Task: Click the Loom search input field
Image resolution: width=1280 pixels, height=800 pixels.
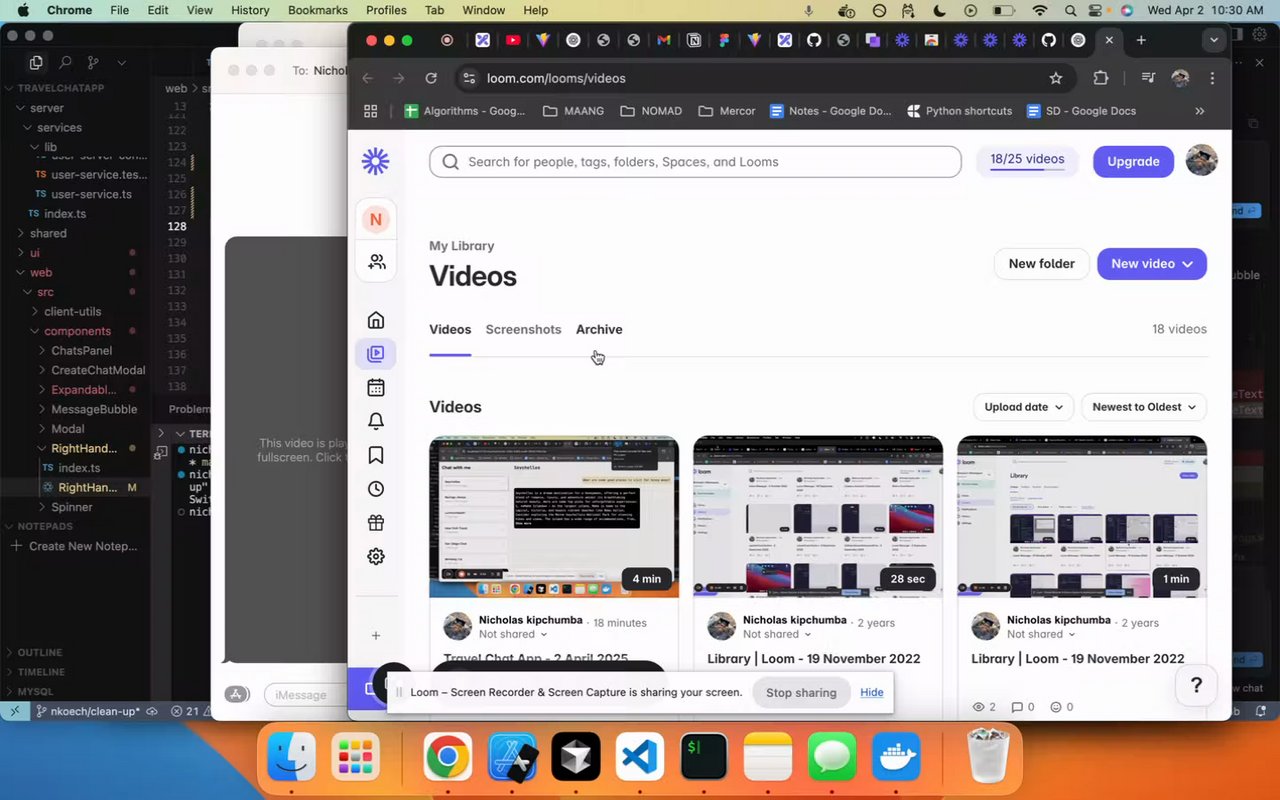Action: [x=695, y=162]
